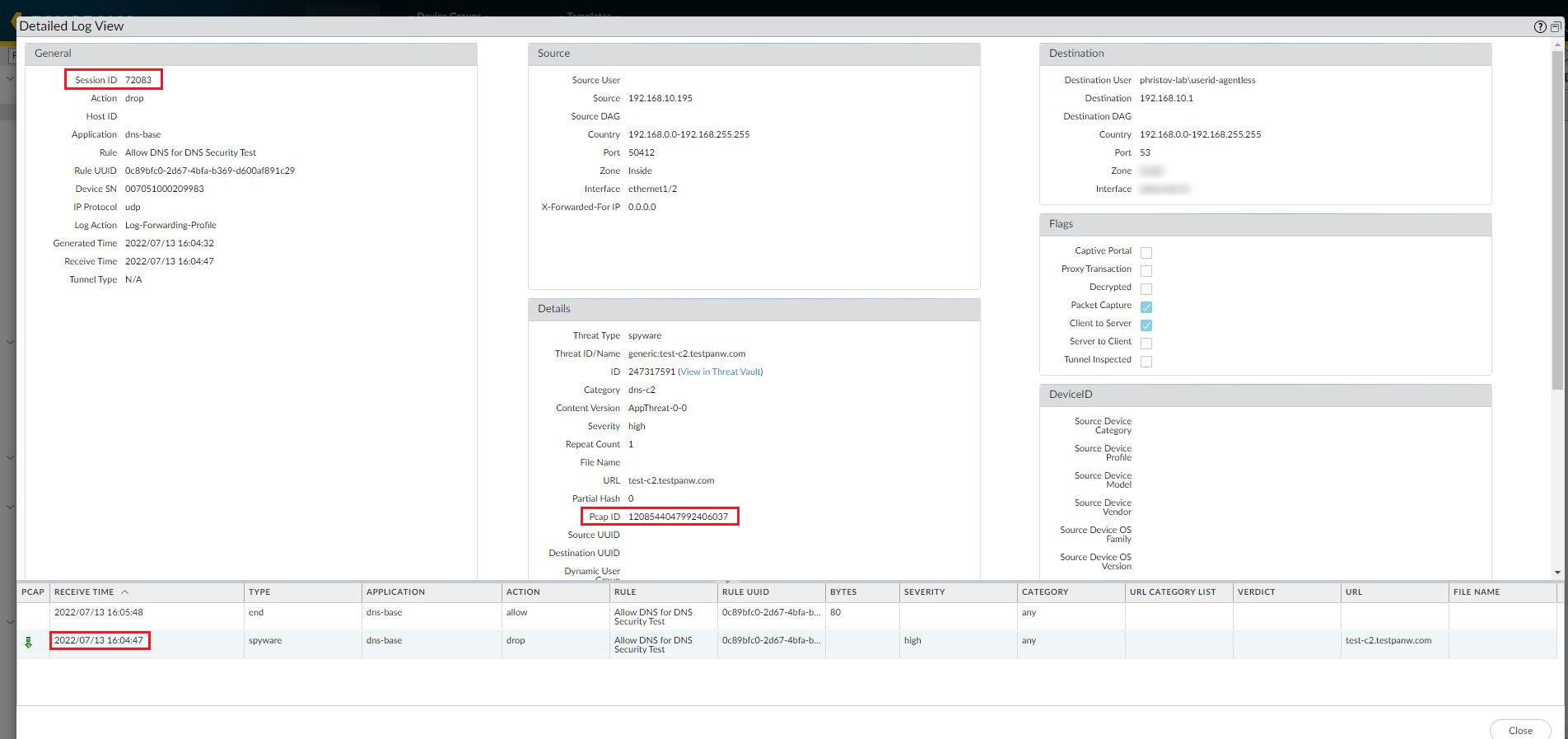Image resolution: width=1568 pixels, height=739 pixels.
Task: Click Threat ID/Name generic:test-c2.testpanw.com
Action: (x=687, y=353)
